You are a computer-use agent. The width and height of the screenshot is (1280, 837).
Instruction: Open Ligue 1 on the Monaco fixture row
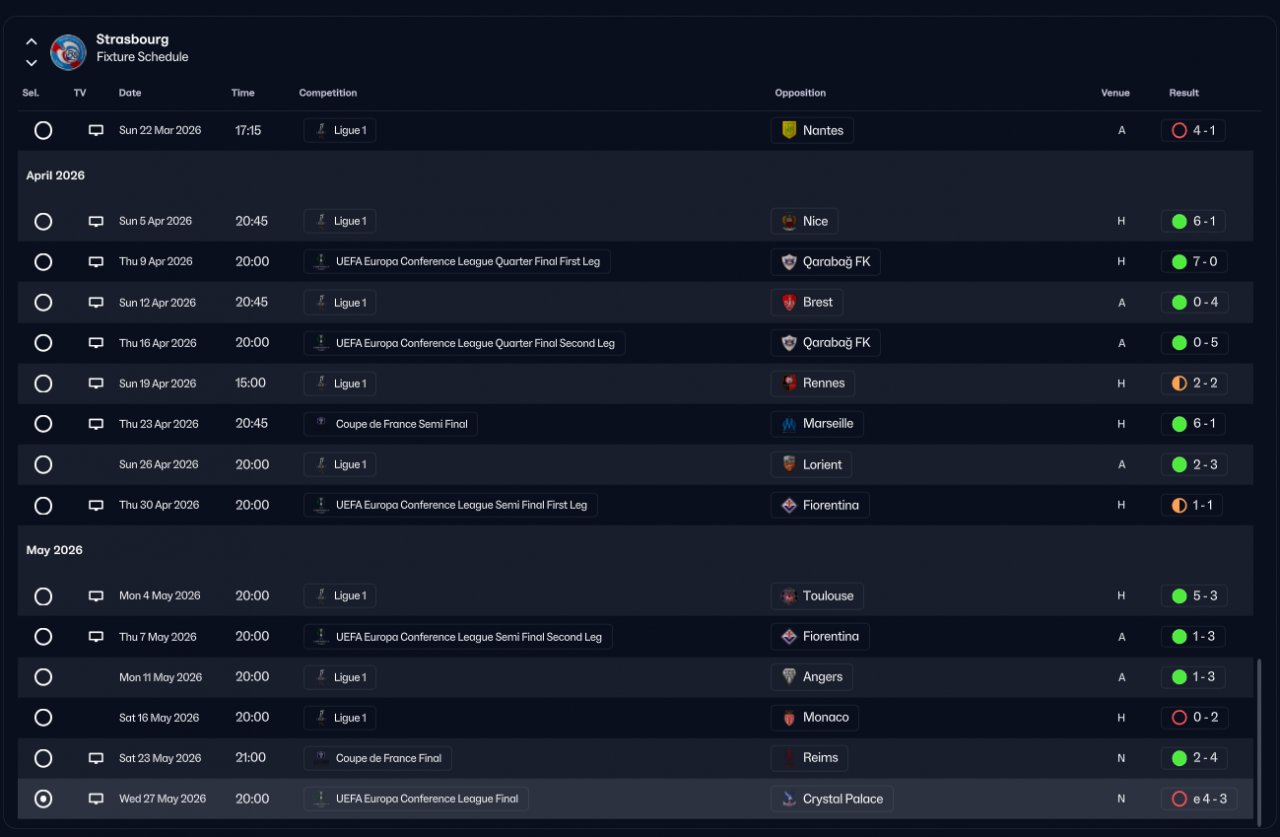[340, 717]
